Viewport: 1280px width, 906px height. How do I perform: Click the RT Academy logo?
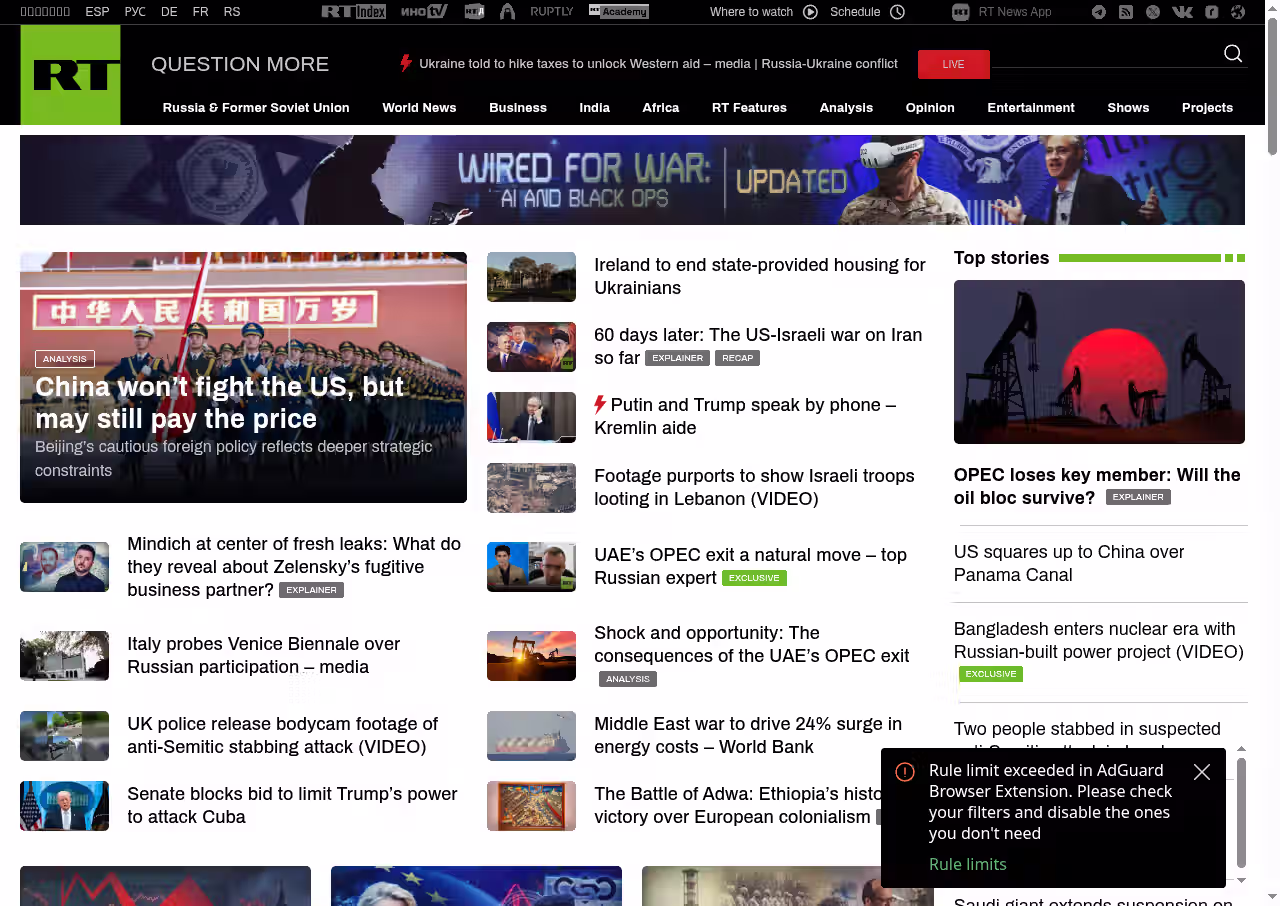pyautogui.click(x=618, y=12)
